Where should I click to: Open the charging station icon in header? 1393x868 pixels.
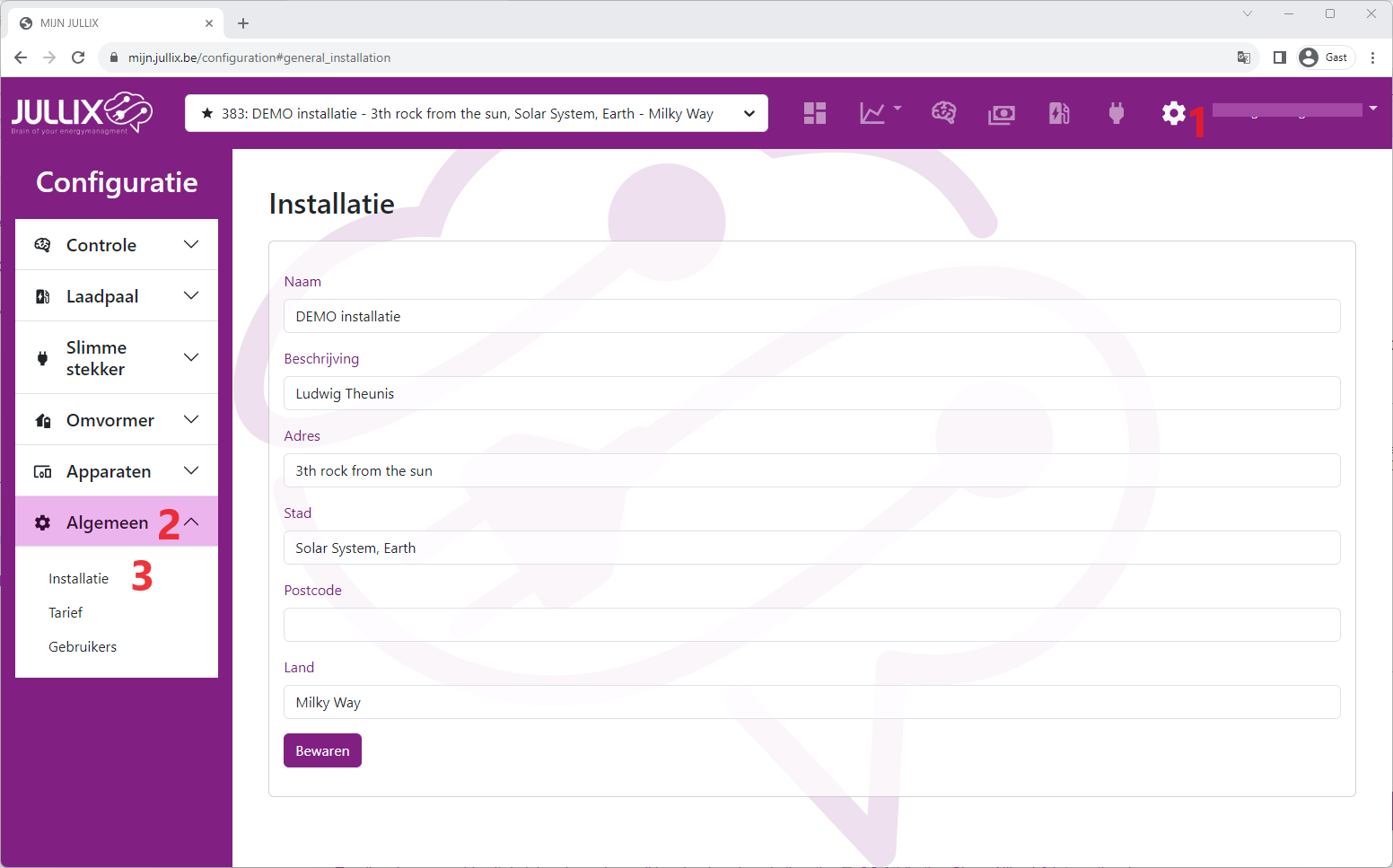tap(1059, 113)
